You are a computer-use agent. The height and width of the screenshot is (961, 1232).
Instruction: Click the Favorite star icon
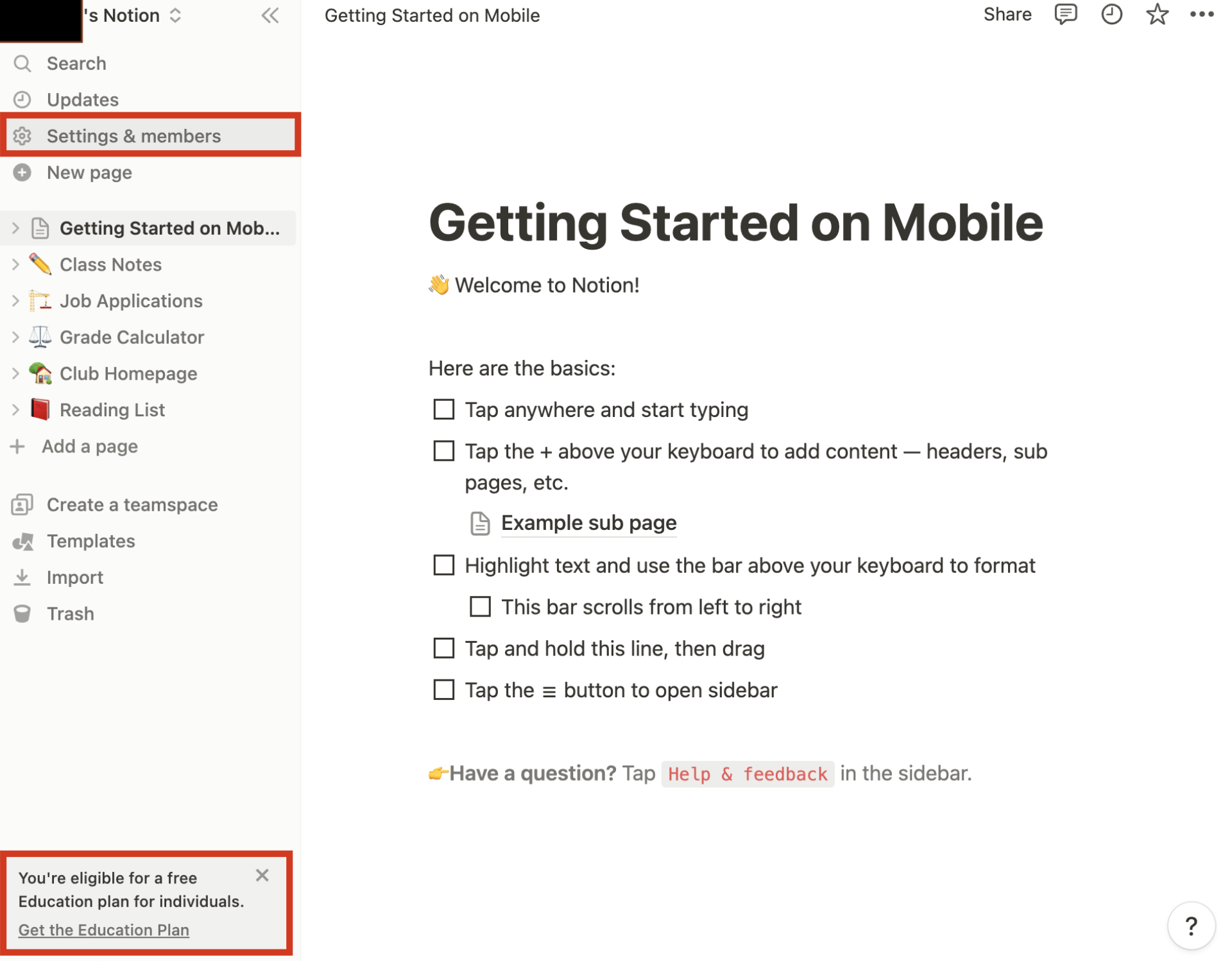[x=1157, y=15]
